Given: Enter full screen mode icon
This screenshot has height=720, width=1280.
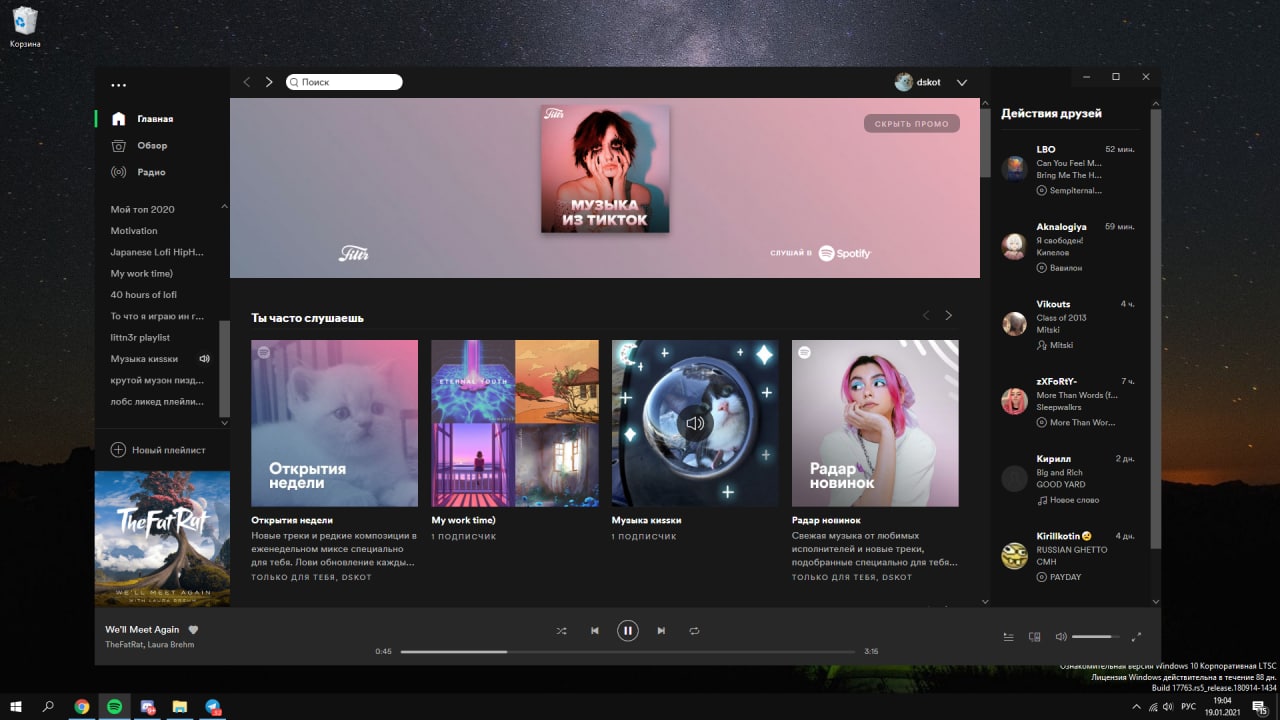Looking at the screenshot, I should pos(1136,637).
